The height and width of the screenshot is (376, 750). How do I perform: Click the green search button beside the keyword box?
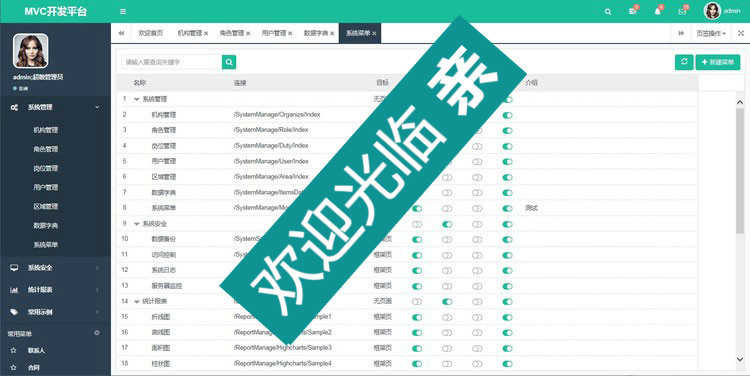(229, 62)
